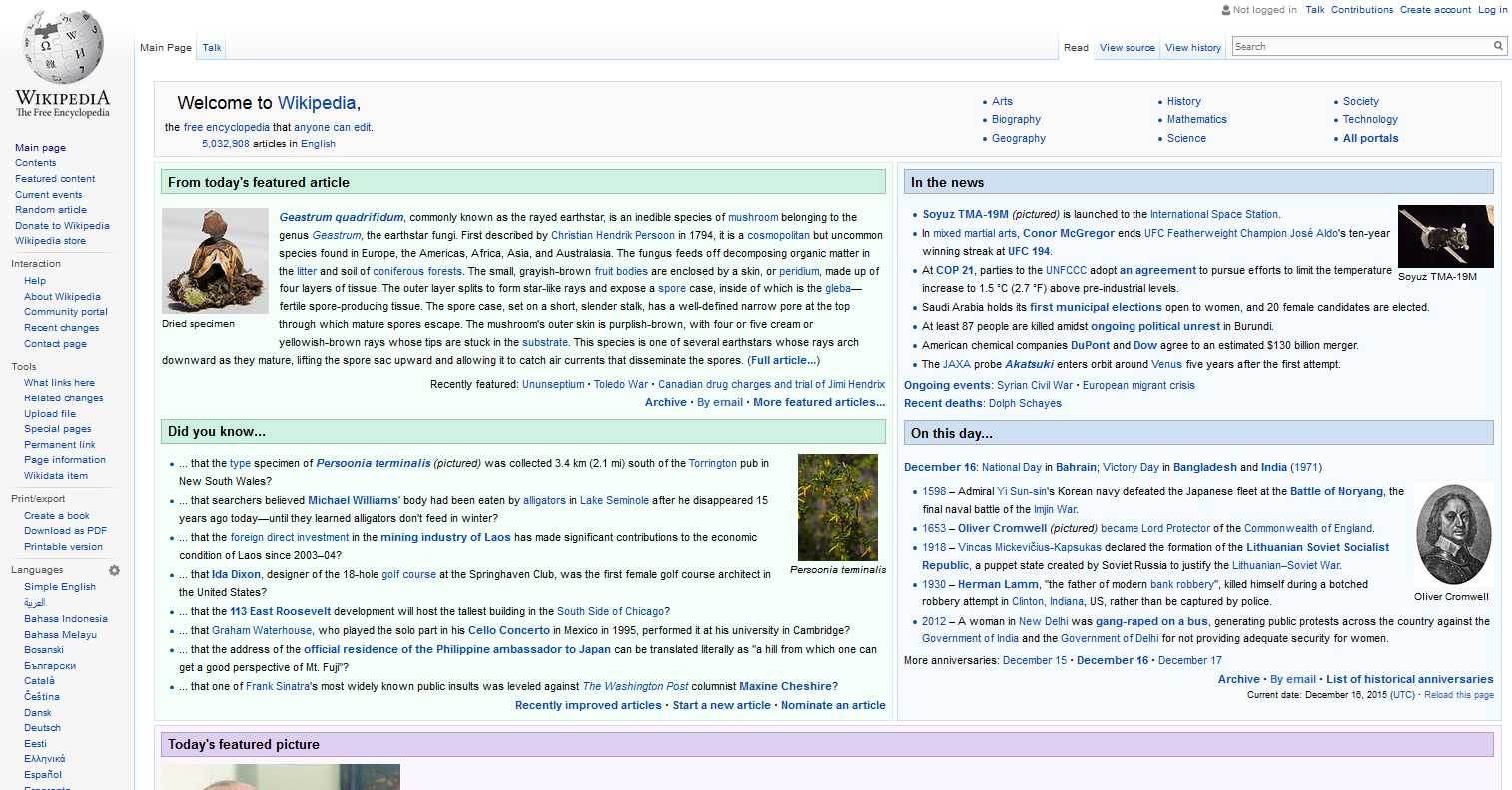Viewport: 1512px width, 790px height.
Task: Click Reload this page link
Action: (x=1459, y=695)
